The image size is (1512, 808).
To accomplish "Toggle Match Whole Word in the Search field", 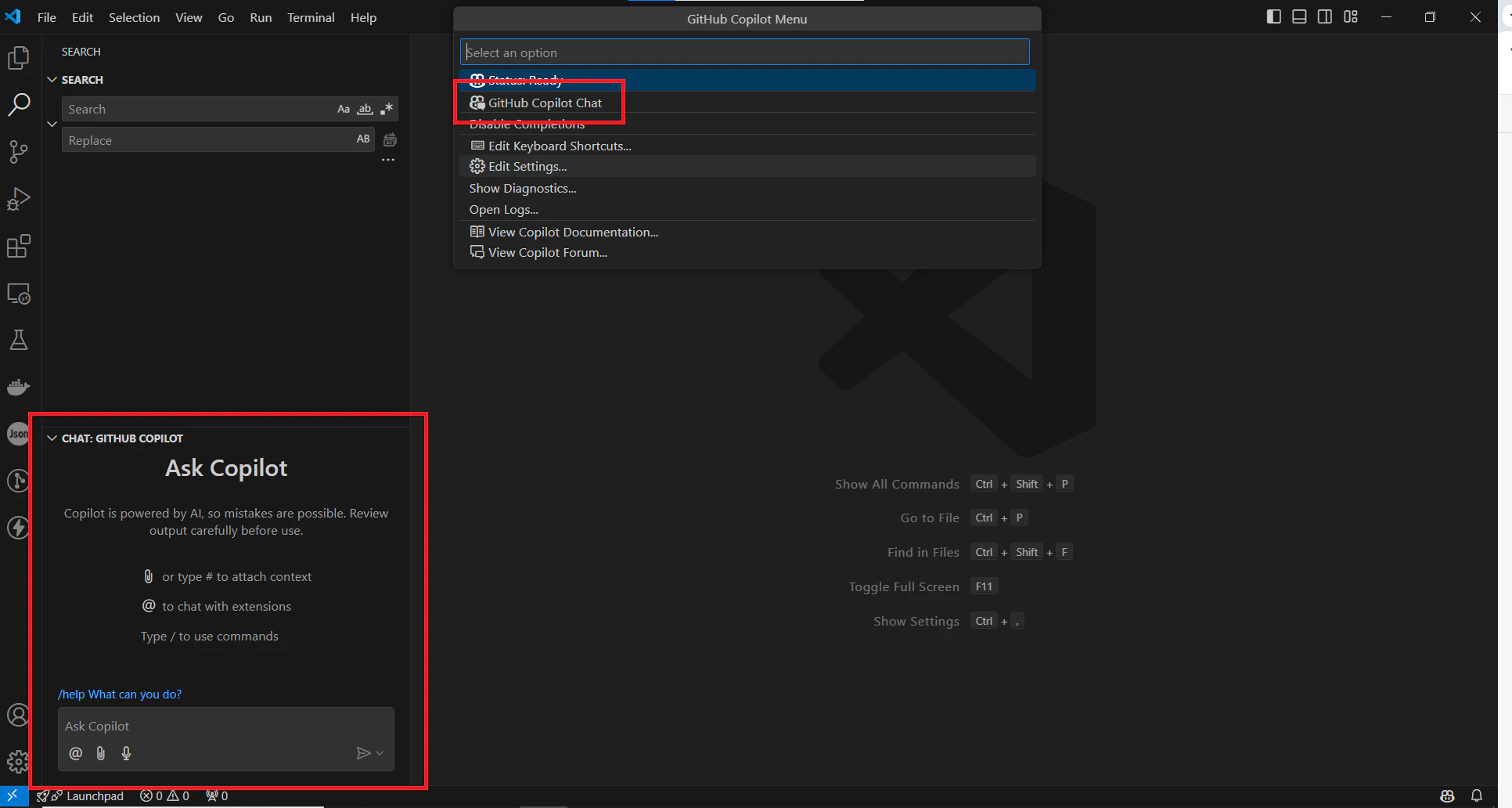I will pyautogui.click(x=365, y=109).
